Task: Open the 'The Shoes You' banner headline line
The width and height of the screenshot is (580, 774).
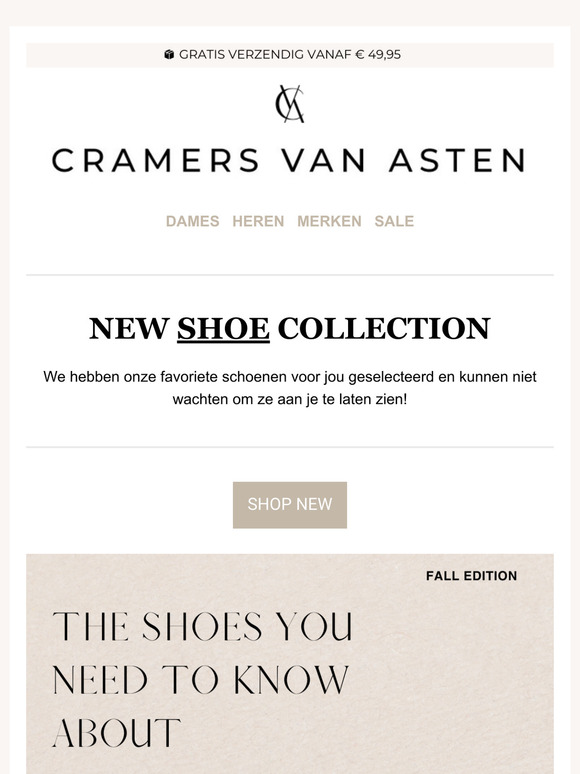Action: click(202, 626)
